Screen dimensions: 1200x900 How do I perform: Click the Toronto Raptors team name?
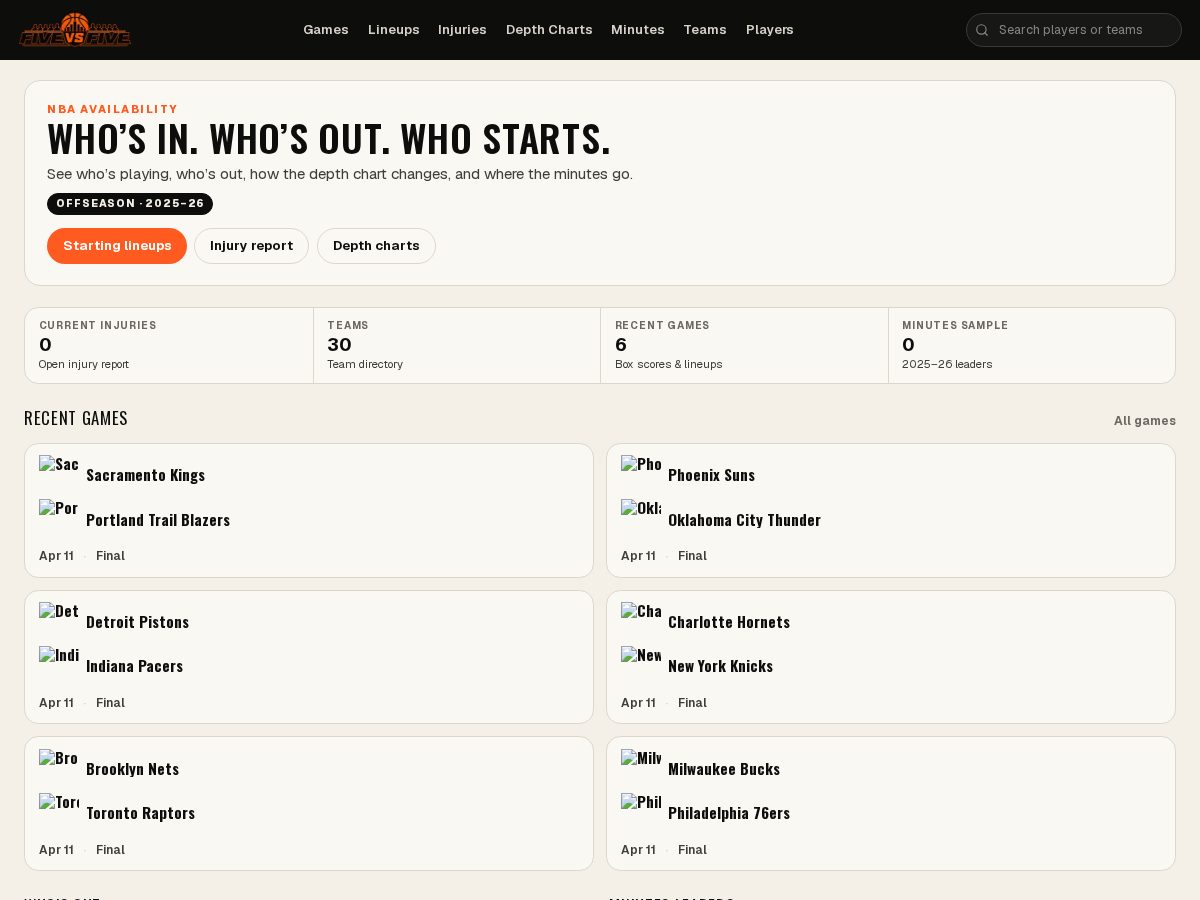pos(140,813)
